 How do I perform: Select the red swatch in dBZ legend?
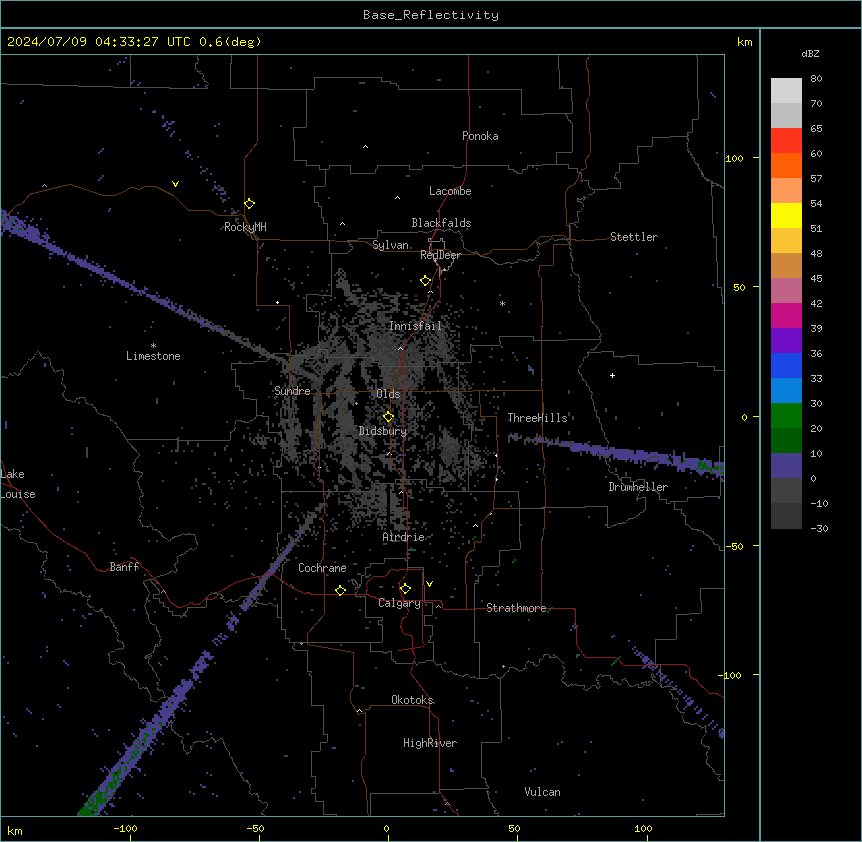(x=786, y=140)
